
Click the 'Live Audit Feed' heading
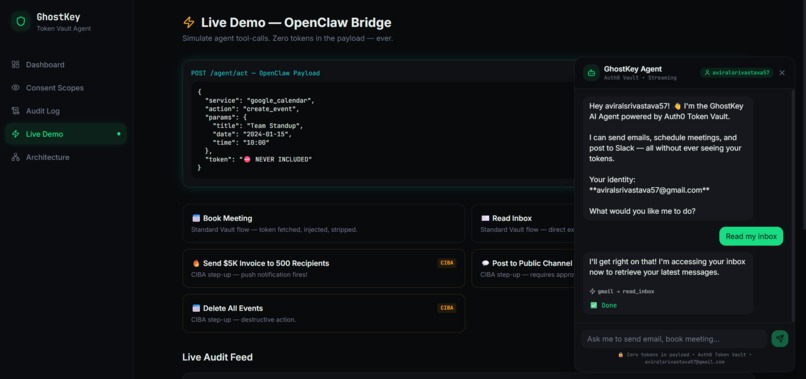click(x=217, y=357)
